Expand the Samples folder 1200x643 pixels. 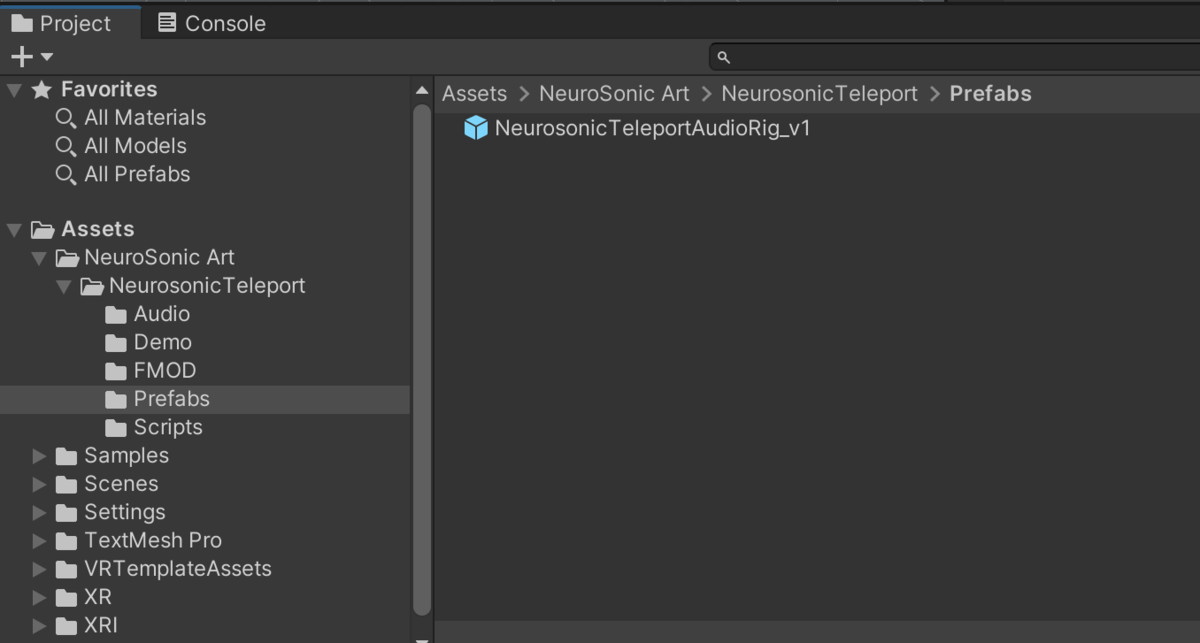[x=39, y=455]
